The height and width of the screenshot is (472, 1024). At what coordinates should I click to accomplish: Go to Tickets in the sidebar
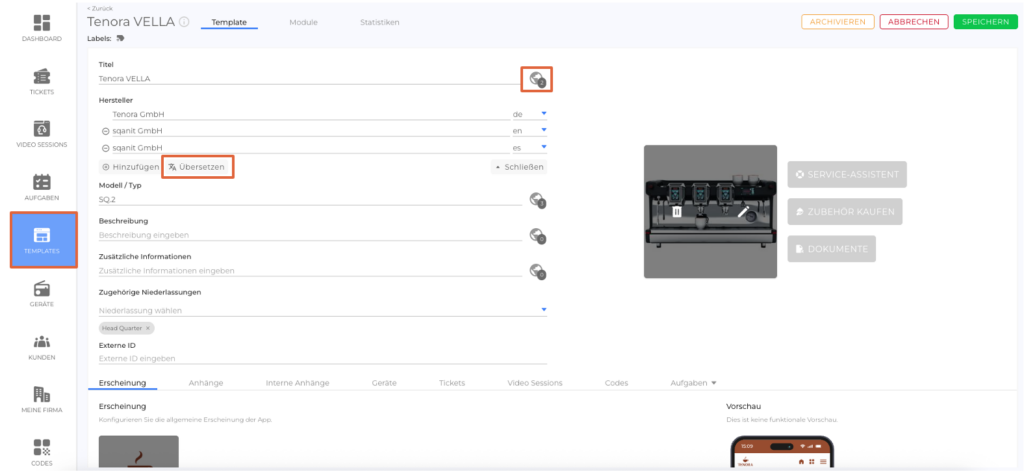(42, 81)
